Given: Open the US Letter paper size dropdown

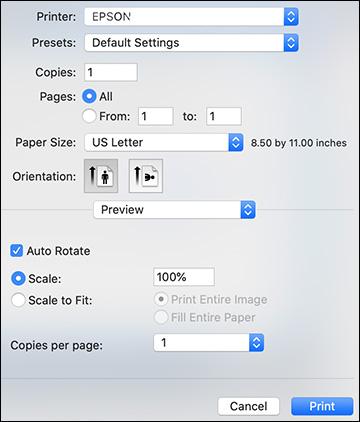Looking at the screenshot, I should point(164,142).
